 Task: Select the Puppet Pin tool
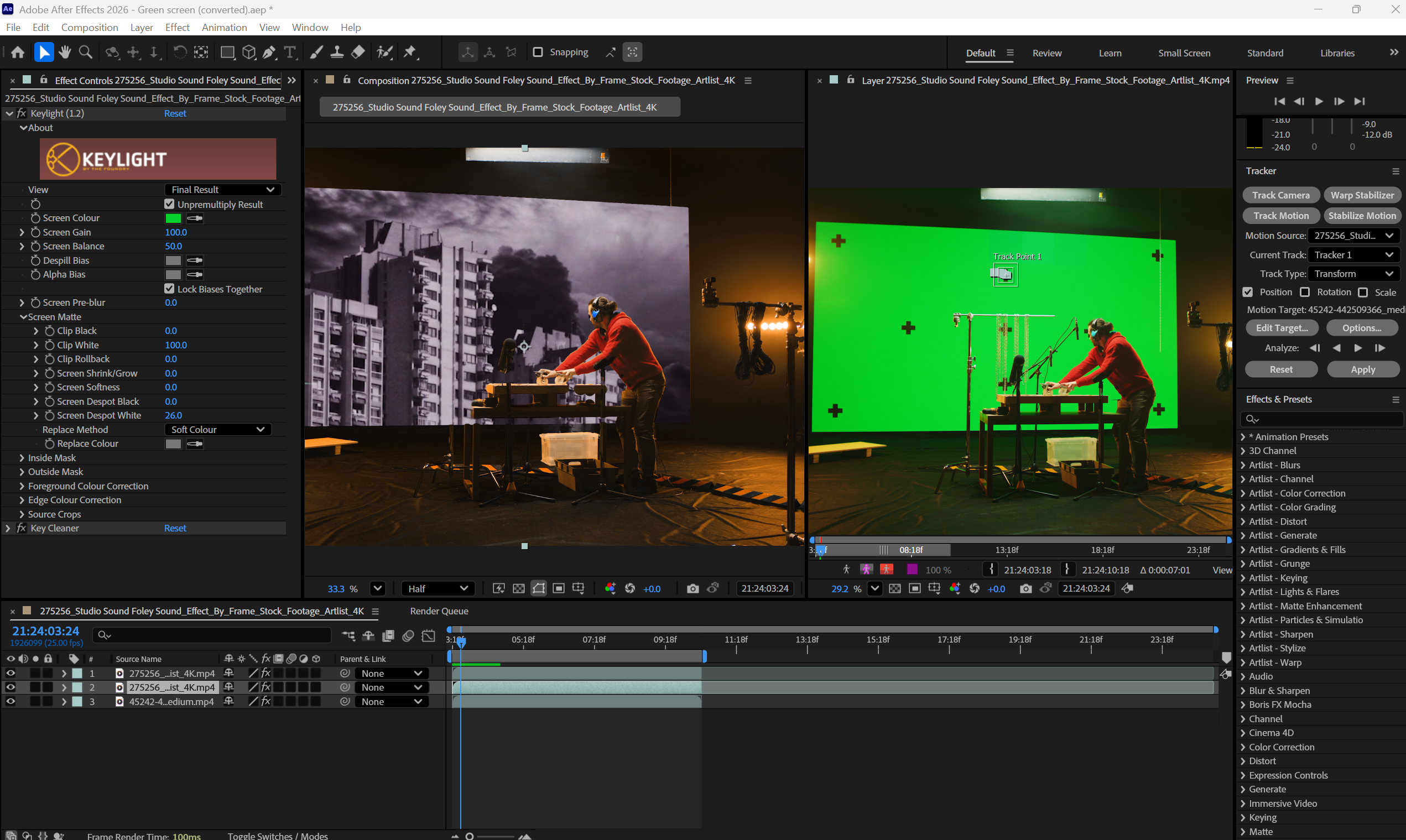click(x=410, y=52)
